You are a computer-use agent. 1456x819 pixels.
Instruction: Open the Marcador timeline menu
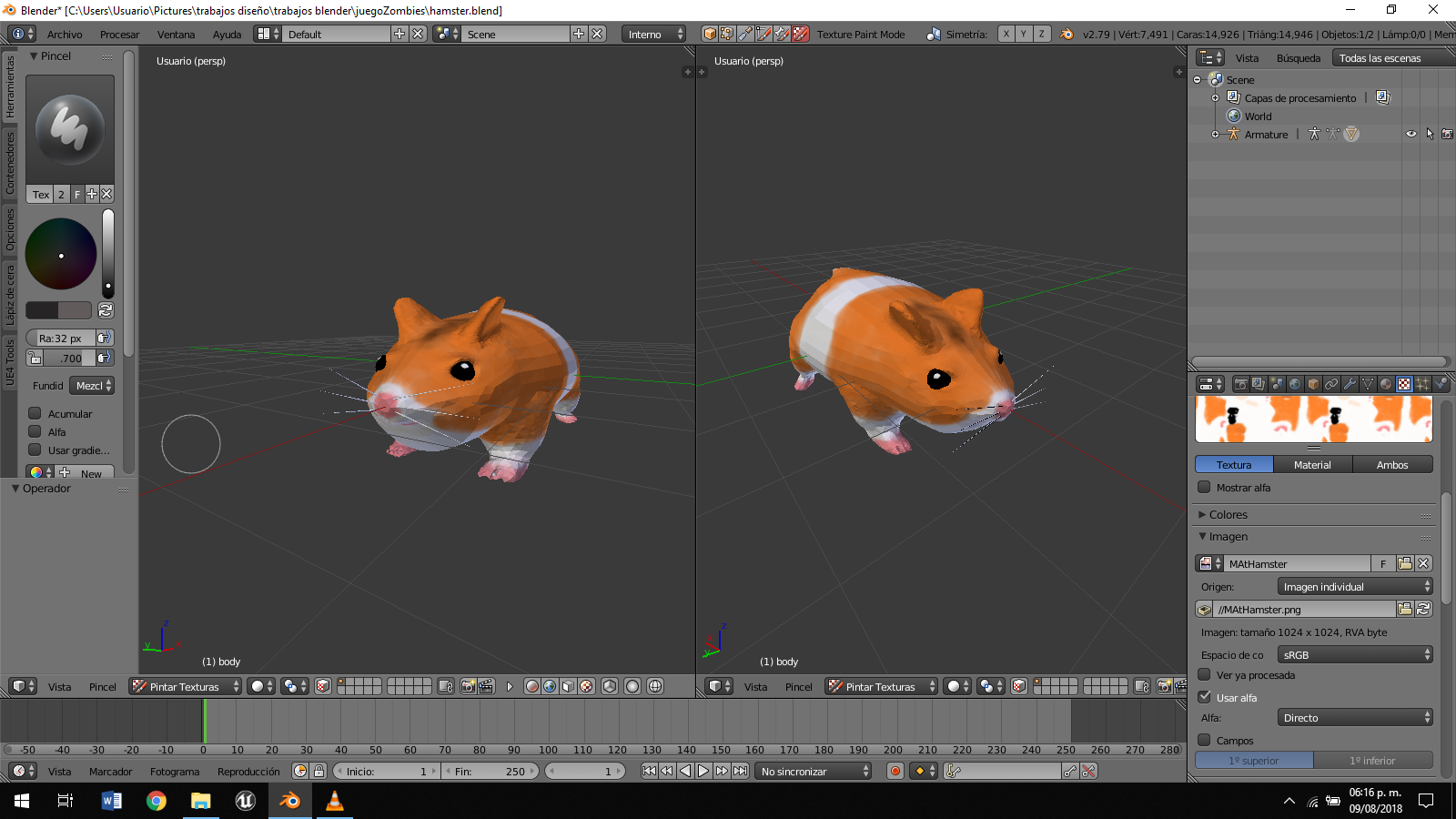point(110,771)
